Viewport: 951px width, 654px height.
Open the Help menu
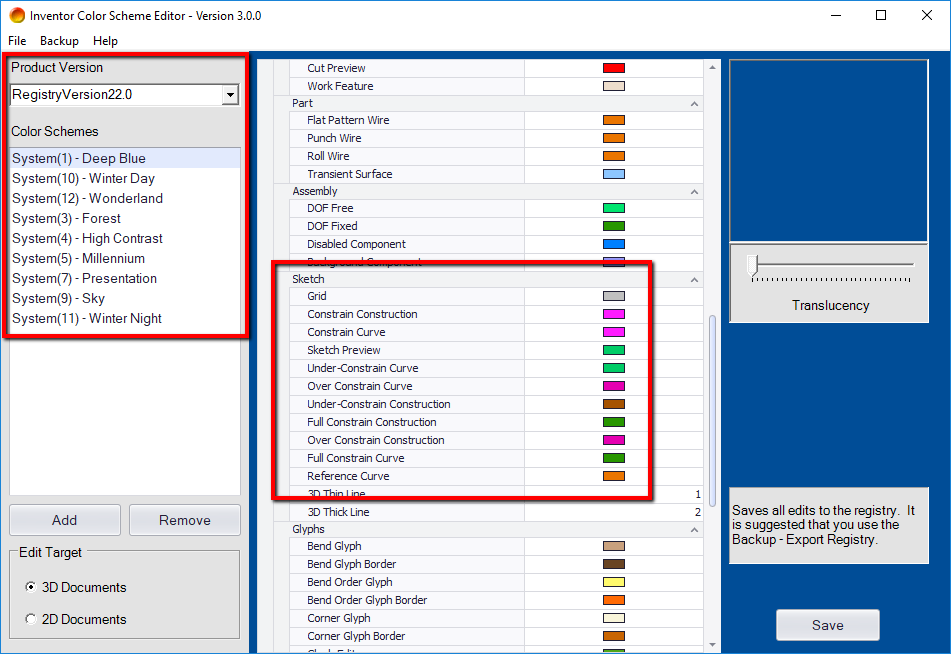click(x=105, y=41)
